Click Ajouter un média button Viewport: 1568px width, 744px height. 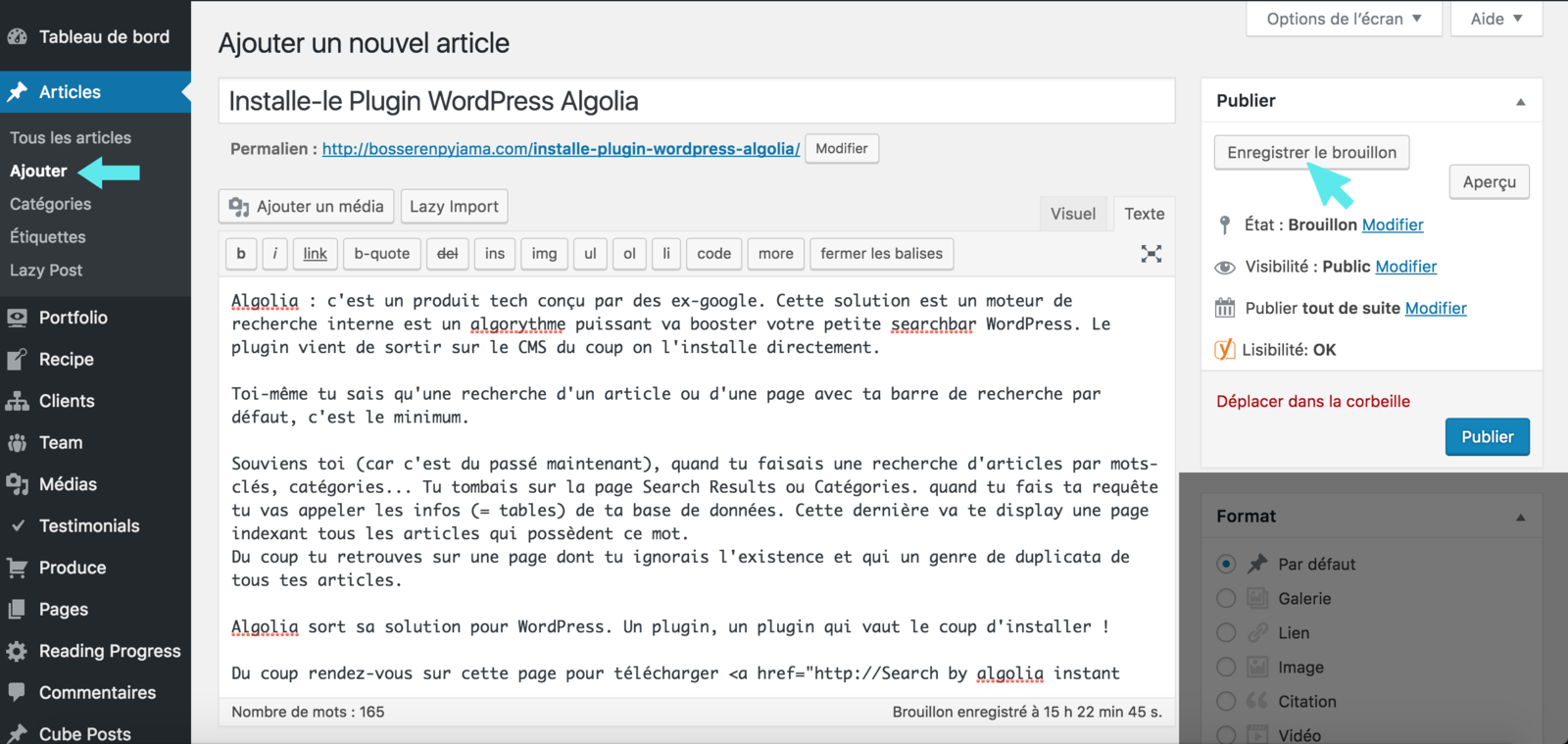click(x=307, y=207)
